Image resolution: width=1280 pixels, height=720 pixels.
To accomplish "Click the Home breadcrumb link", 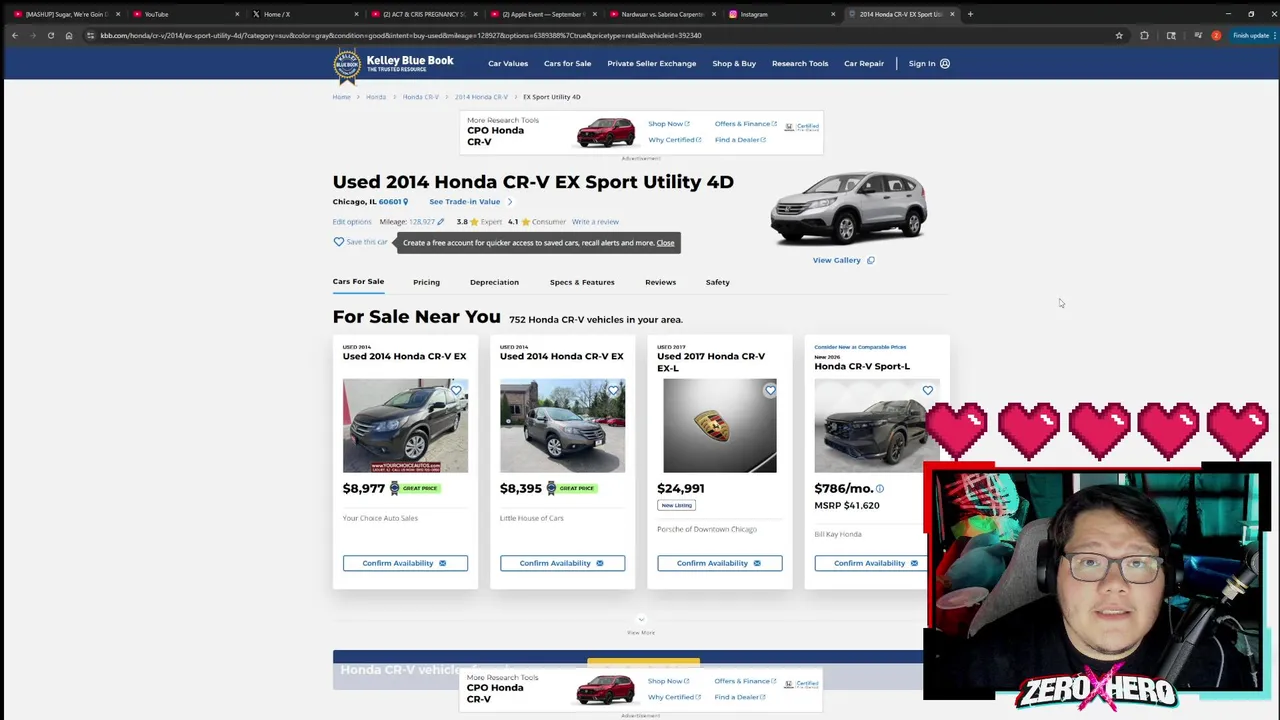I will 341,97.
